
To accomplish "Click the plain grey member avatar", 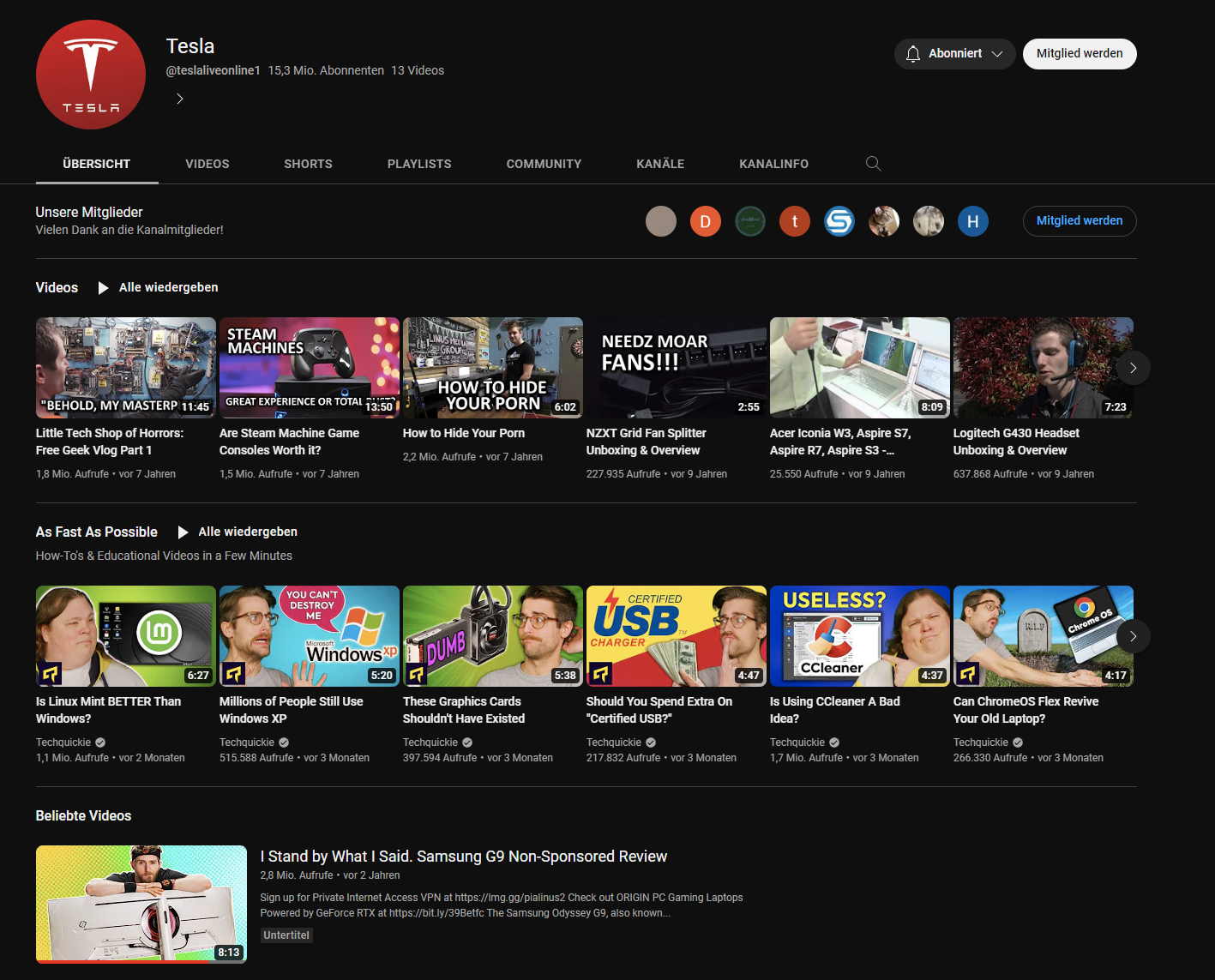I will [x=661, y=221].
